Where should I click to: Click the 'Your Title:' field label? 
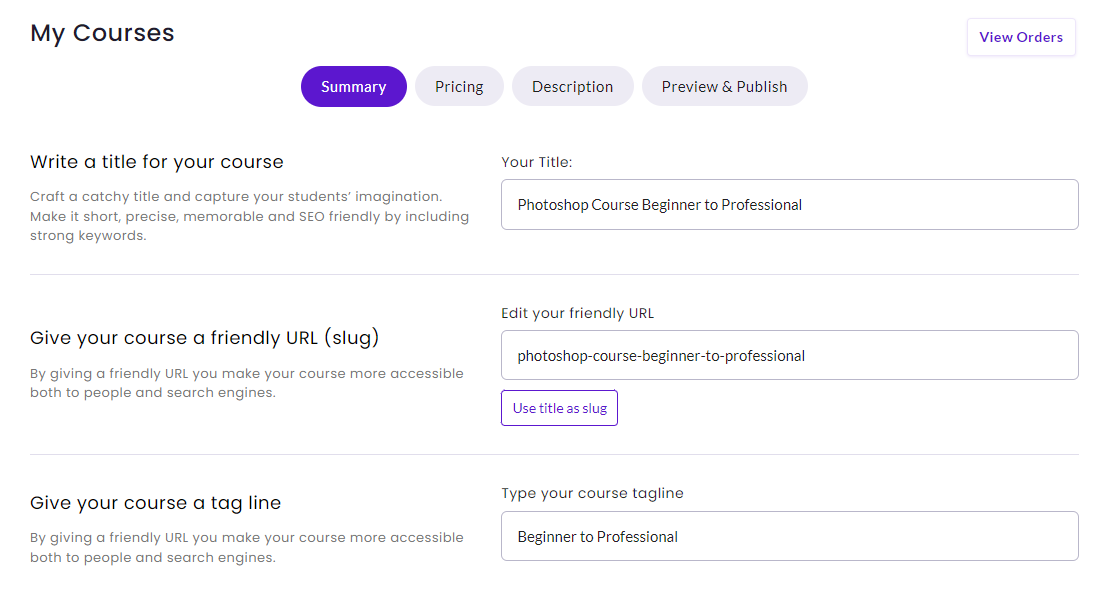[x=537, y=162]
